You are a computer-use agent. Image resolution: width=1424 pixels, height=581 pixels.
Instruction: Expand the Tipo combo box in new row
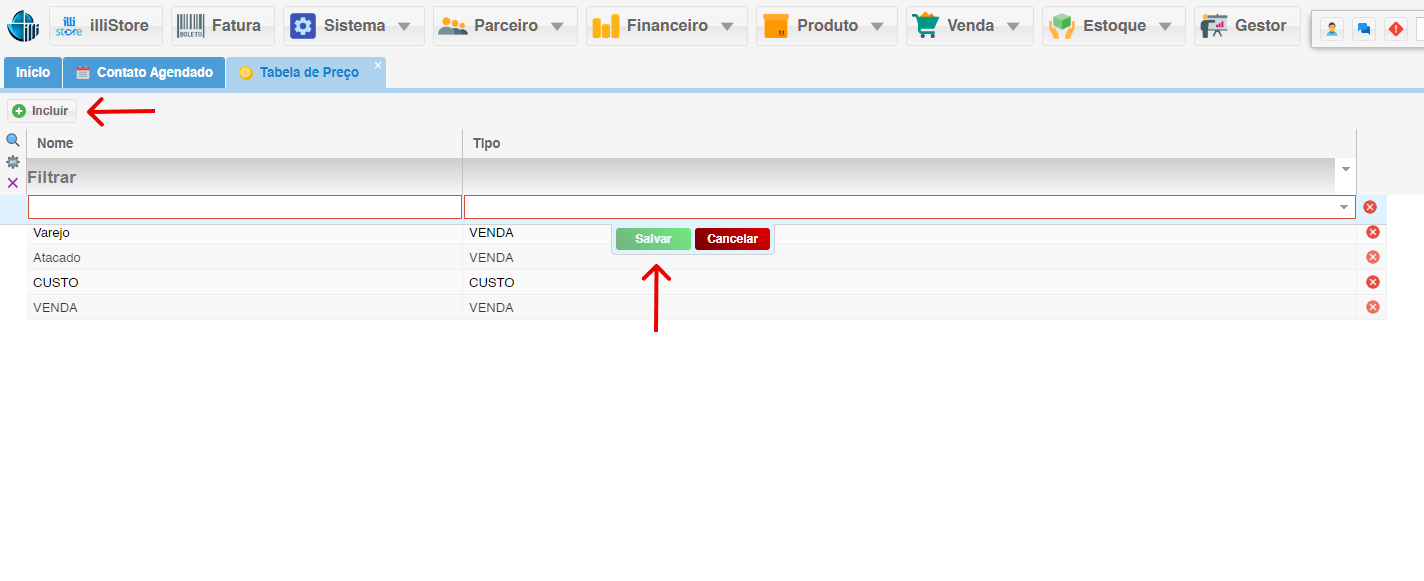1344,207
